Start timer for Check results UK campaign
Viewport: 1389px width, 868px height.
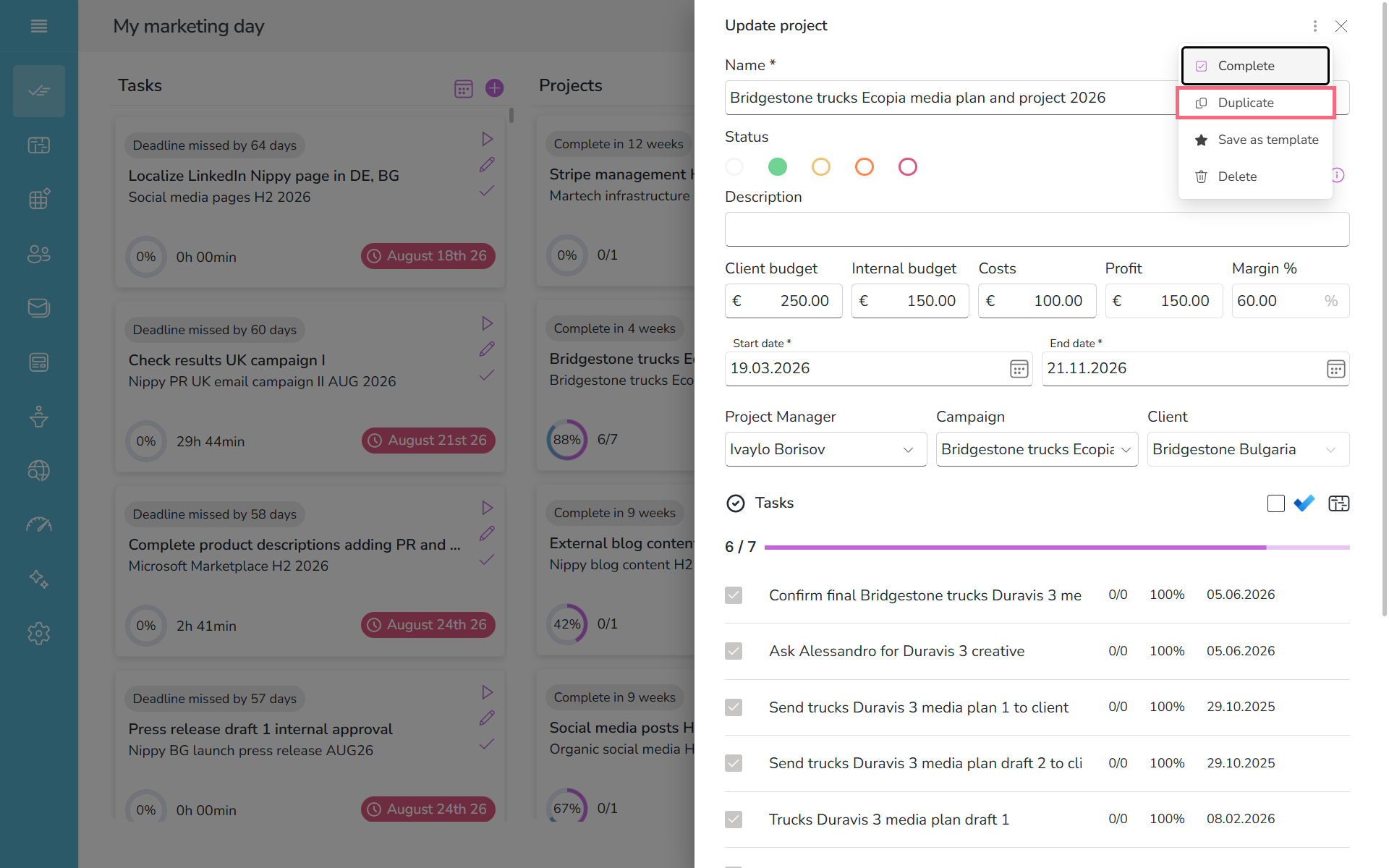coord(488,323)
